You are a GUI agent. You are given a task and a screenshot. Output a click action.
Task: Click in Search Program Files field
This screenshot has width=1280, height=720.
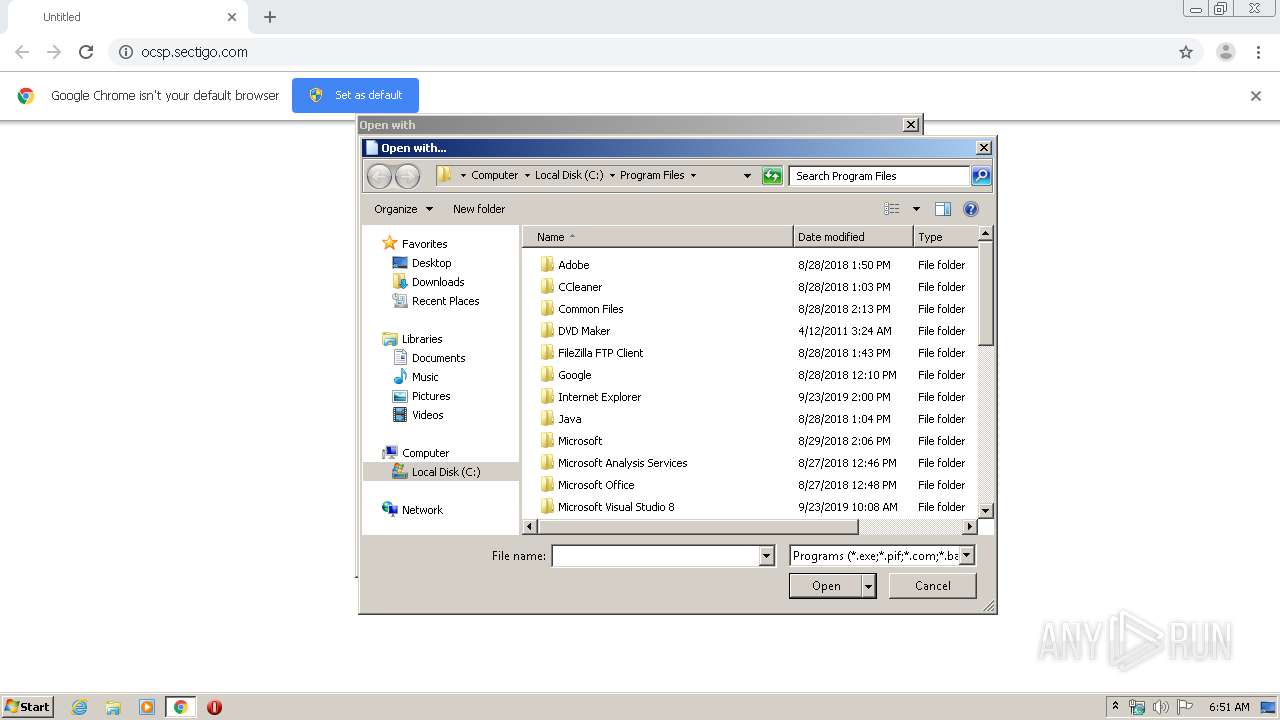(879, 176)
